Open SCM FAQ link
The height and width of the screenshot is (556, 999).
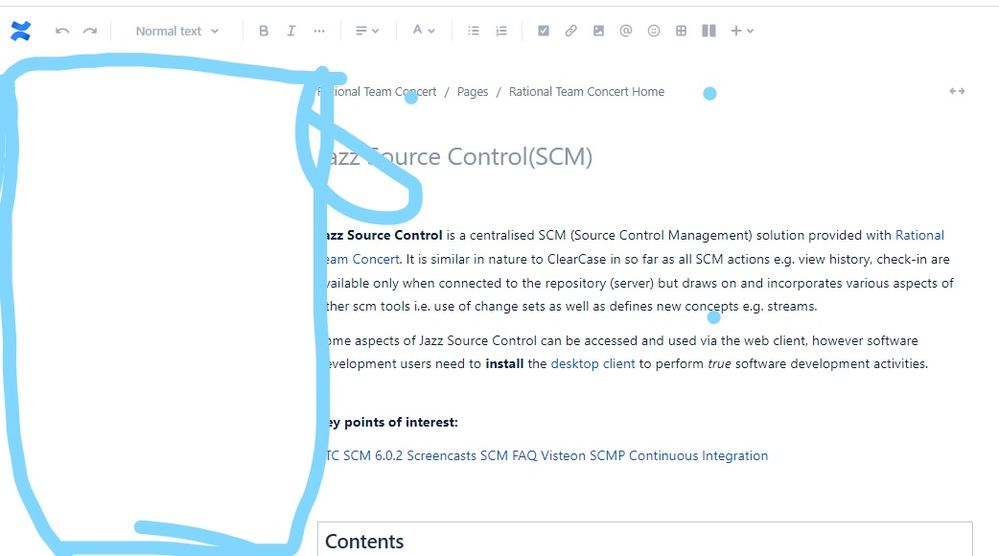508,456
